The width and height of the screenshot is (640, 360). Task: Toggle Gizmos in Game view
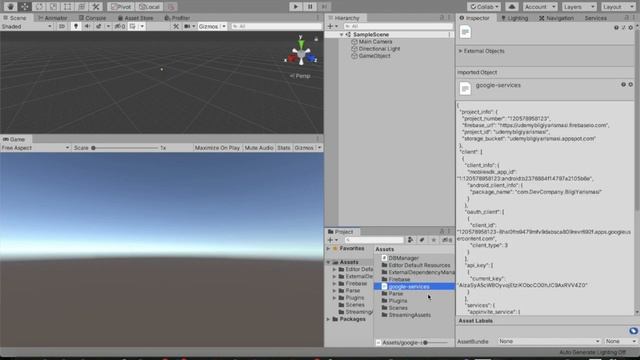[304, 148]
